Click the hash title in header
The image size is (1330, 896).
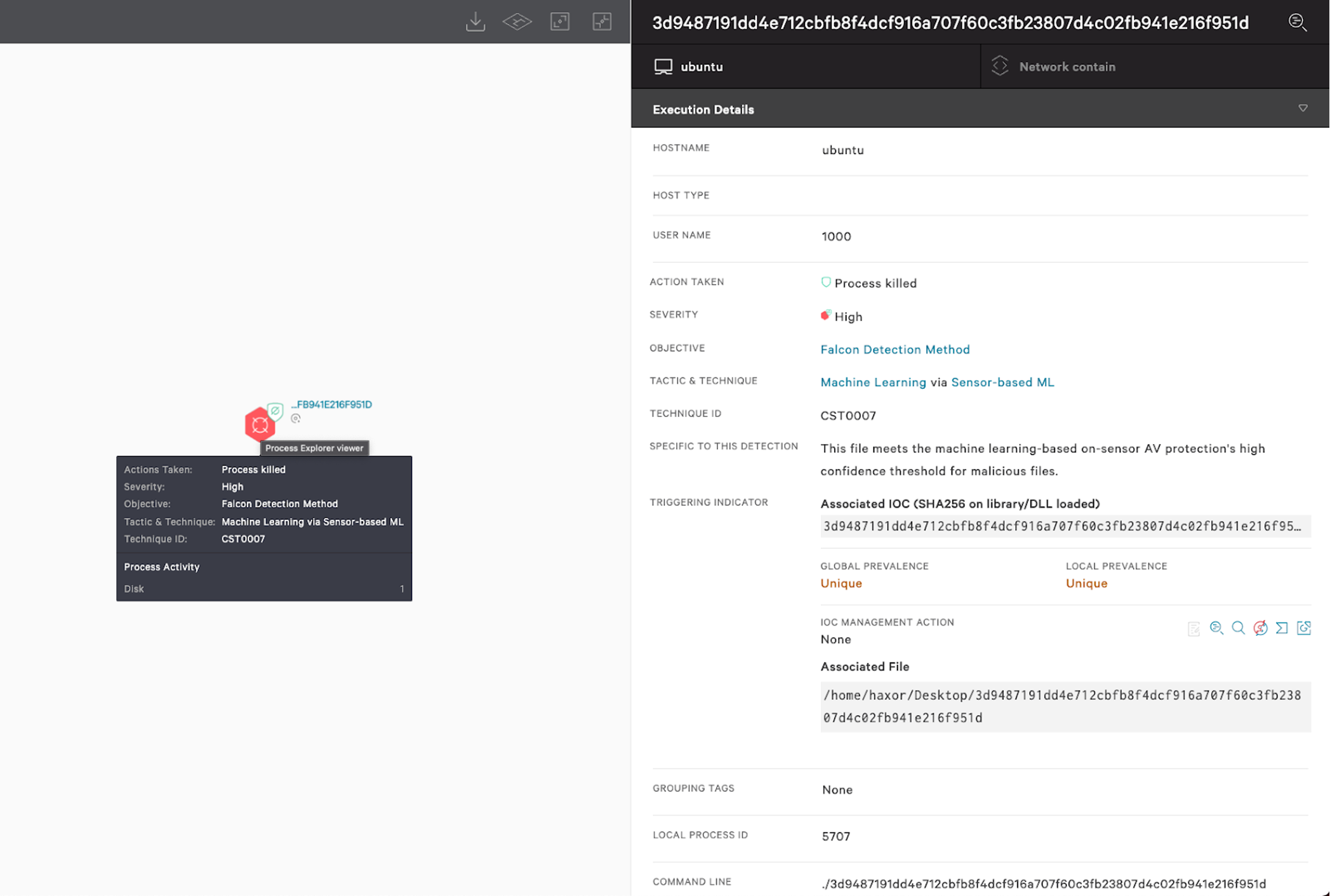(x=950, y=23)
